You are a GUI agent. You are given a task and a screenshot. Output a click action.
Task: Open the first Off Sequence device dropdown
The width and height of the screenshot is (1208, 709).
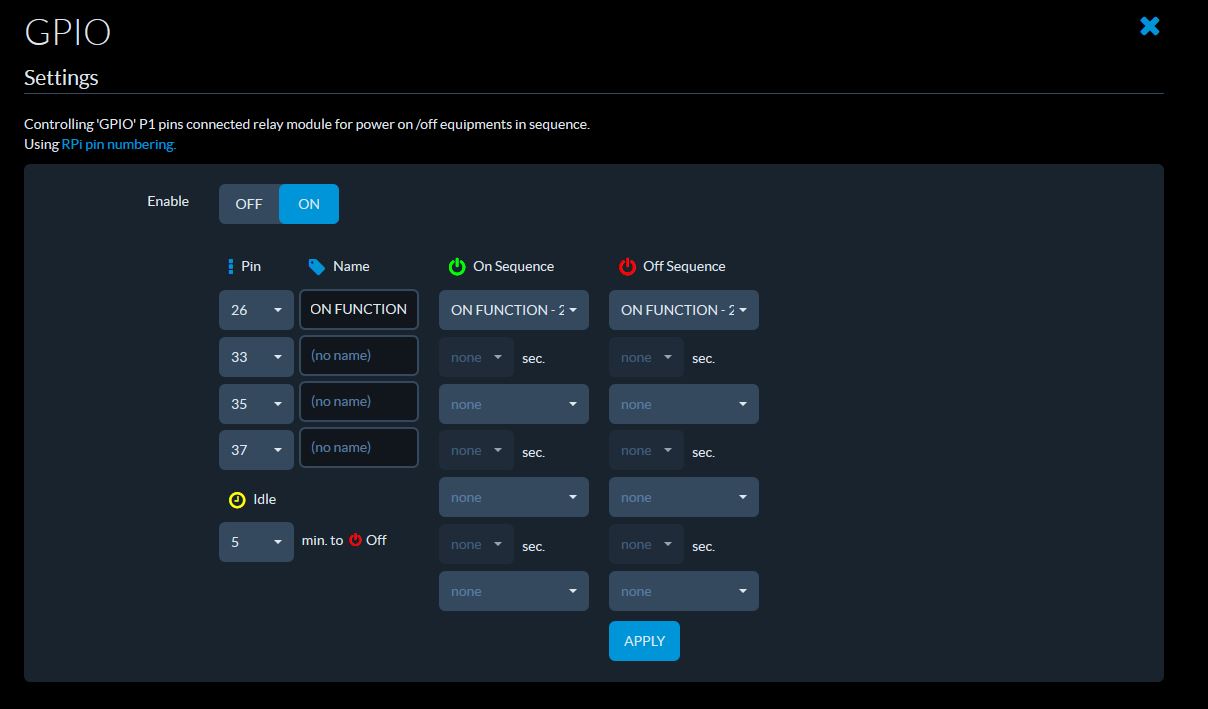coord(683,310)
